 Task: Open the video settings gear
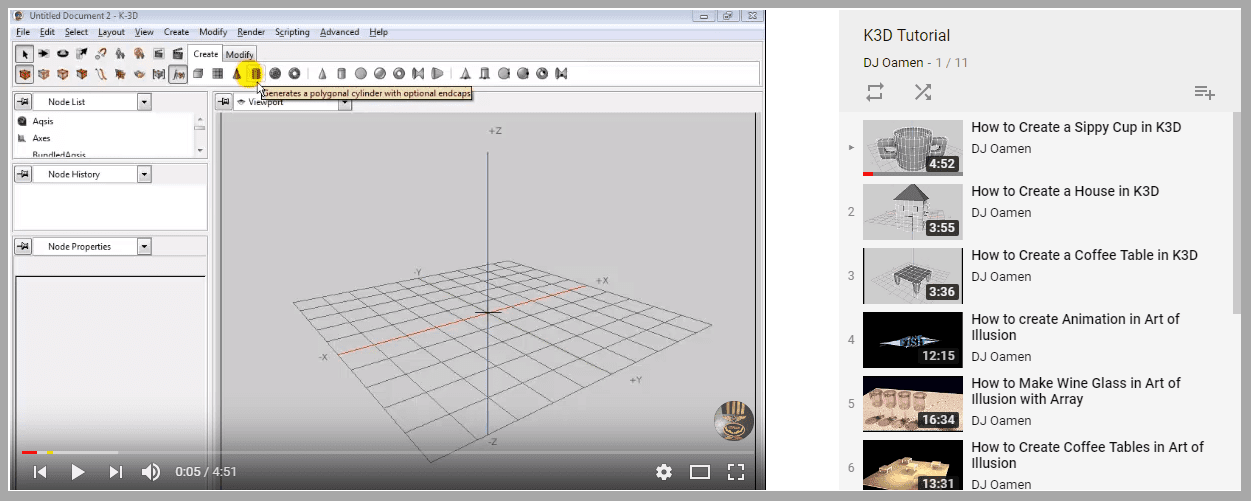pos(663,472)
